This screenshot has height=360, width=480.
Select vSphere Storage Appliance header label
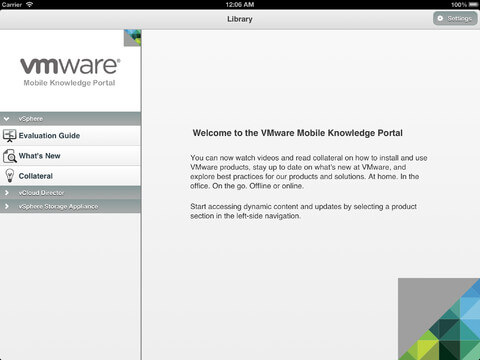click(58, 207)
